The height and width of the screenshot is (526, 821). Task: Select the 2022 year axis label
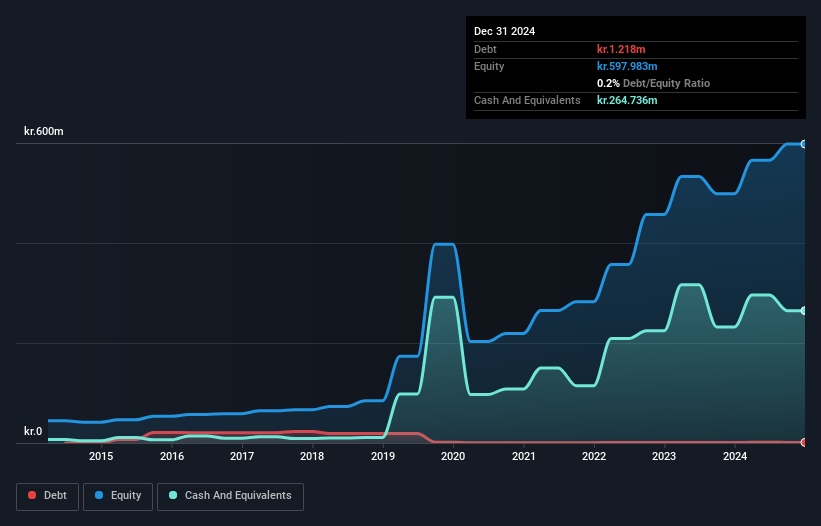[x=594, y=457]
